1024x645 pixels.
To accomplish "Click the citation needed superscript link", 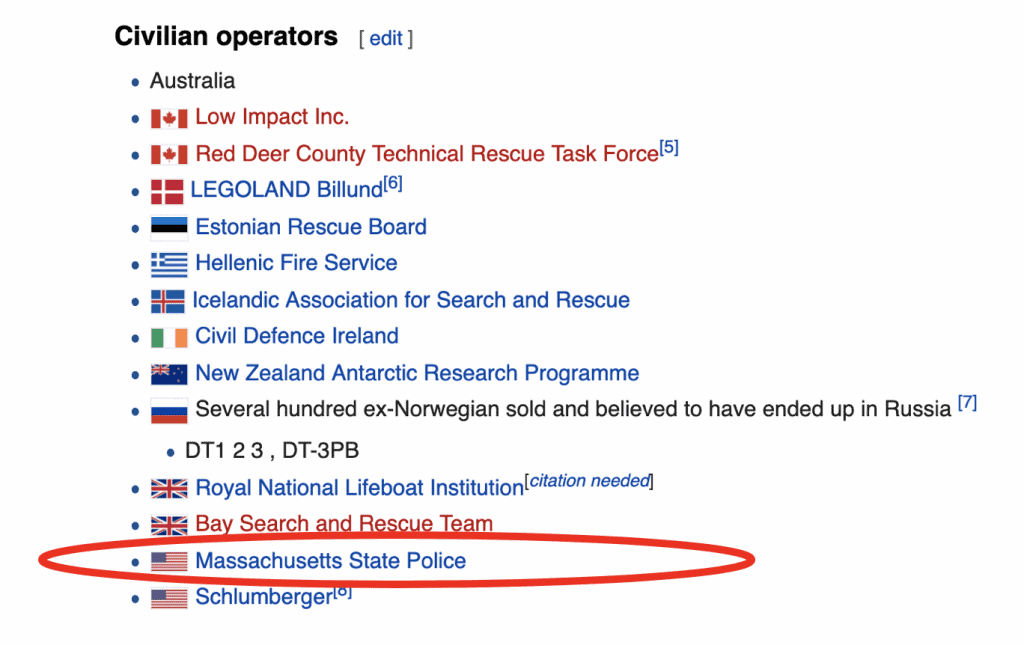I will click(x=589, y=481).
